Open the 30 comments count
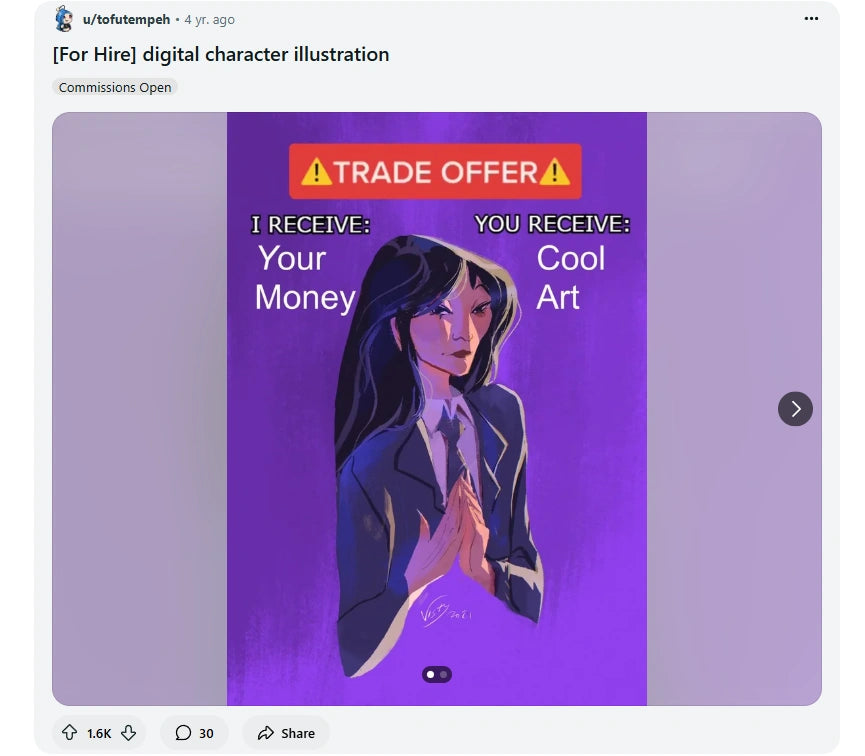This screenshot has width=865, height=756. tap(206, 733)
